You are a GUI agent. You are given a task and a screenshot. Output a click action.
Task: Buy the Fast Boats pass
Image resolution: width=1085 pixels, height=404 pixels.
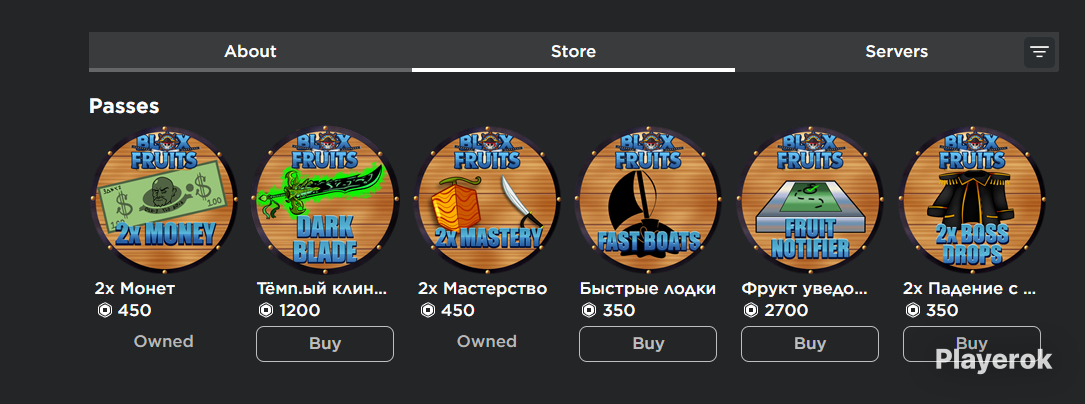click(648, 344)
